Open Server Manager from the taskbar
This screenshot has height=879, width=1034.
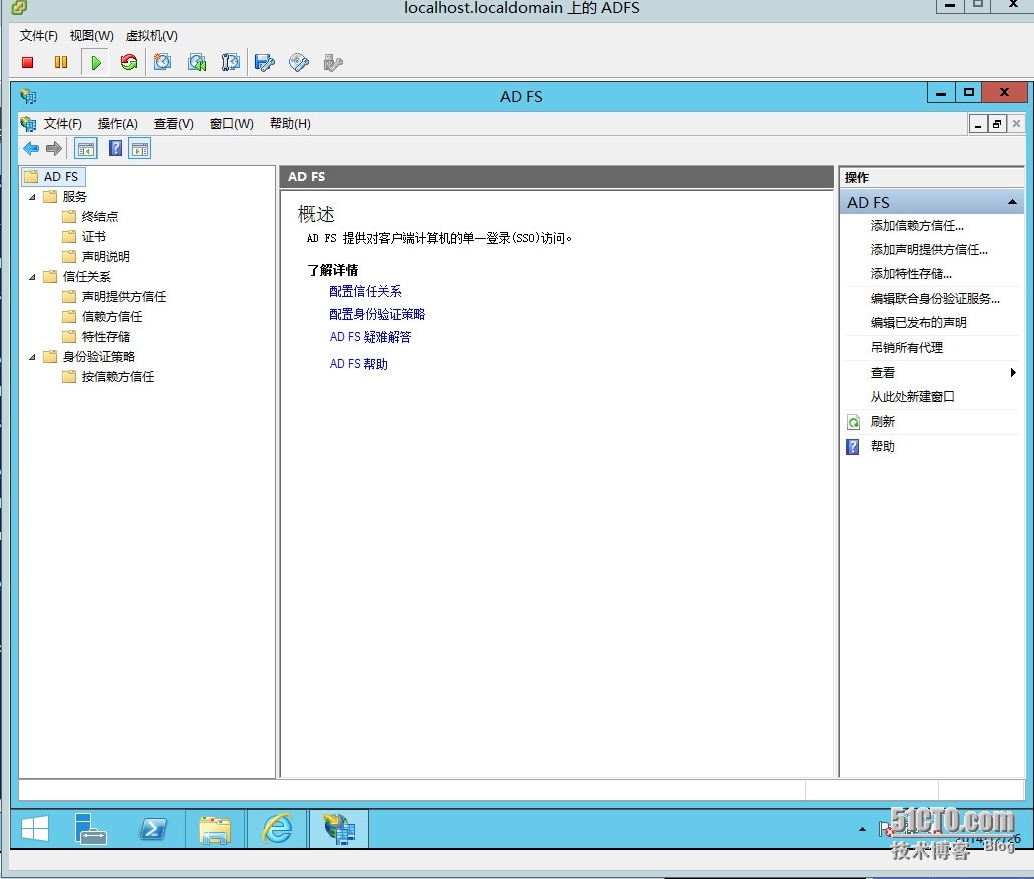[x=90, y=829]
